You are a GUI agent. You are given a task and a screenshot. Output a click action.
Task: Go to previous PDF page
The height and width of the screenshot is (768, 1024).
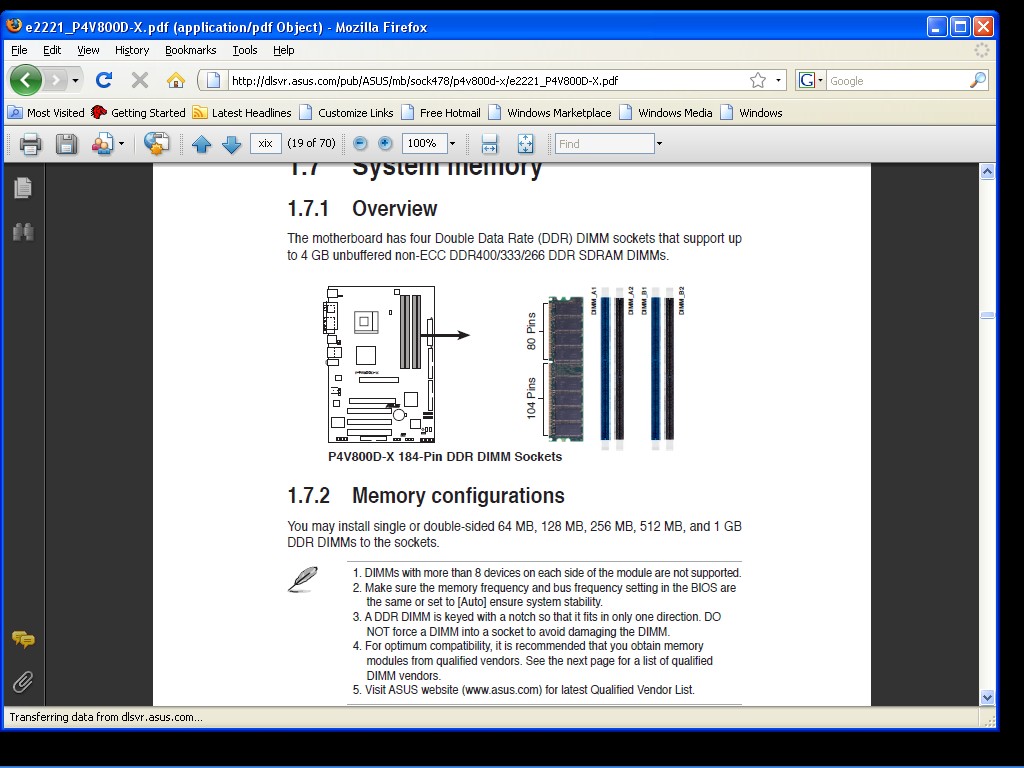click(201, 144)
